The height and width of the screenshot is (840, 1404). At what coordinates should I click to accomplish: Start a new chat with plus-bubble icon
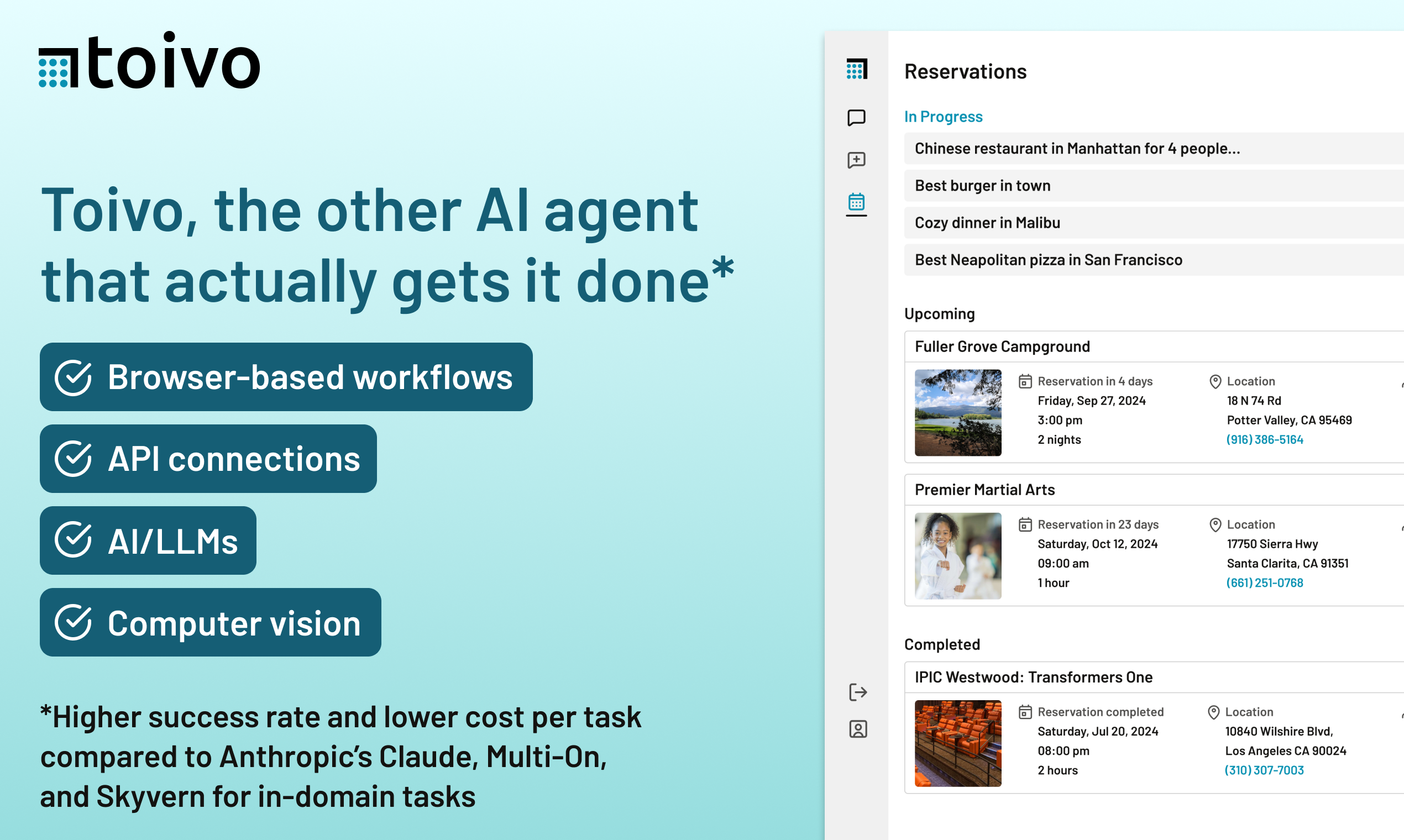point(857,160)
